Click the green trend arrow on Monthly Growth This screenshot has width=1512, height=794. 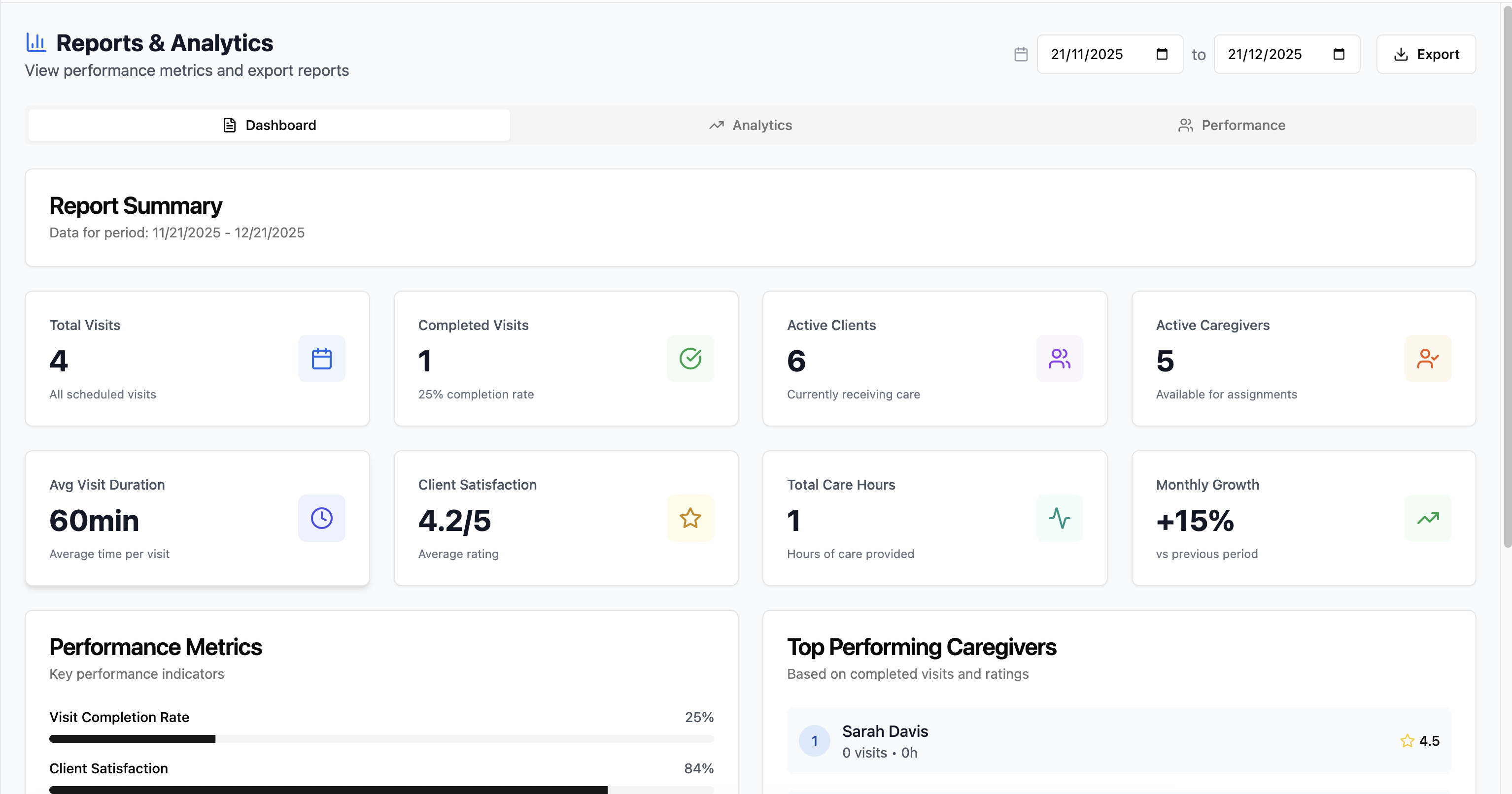point(1428,518)
